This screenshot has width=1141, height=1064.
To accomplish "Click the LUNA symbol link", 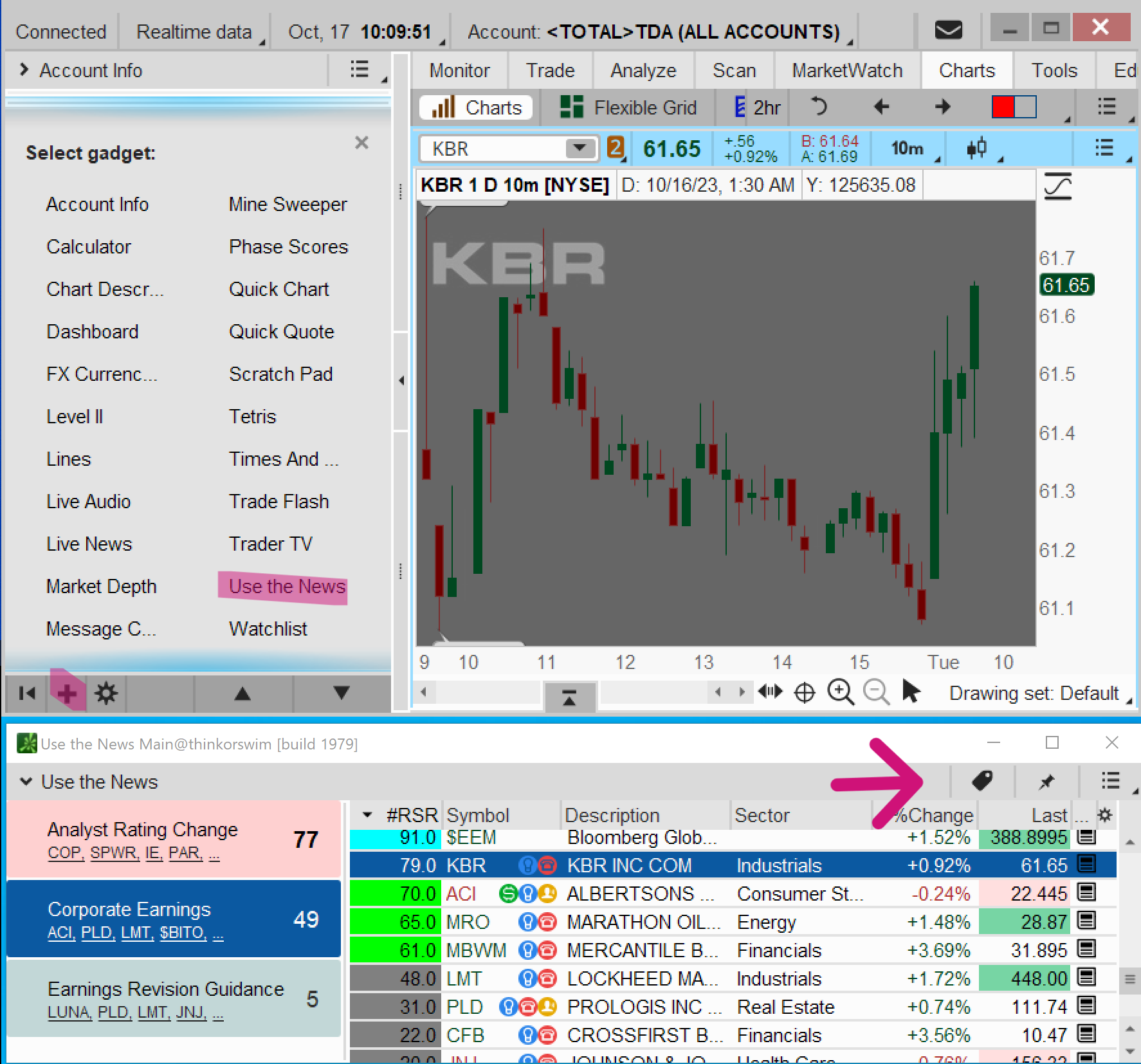I will click(69, 1013).
